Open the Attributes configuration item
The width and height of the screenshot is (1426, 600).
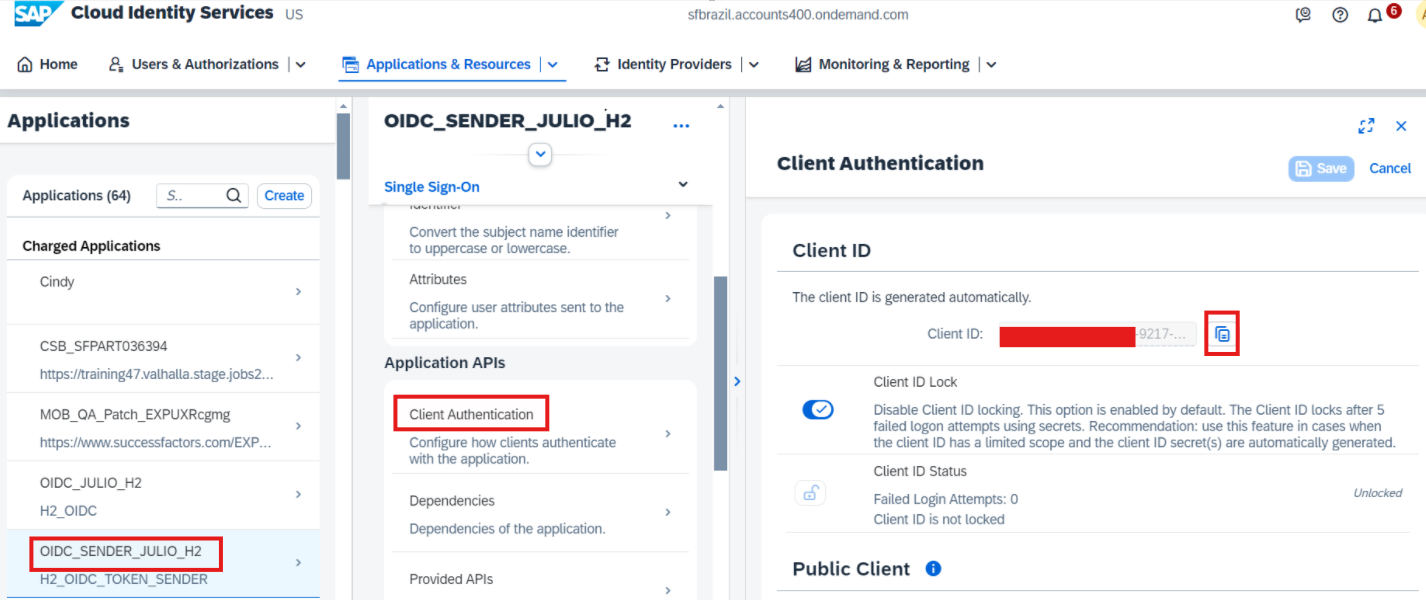coord(538,299)
